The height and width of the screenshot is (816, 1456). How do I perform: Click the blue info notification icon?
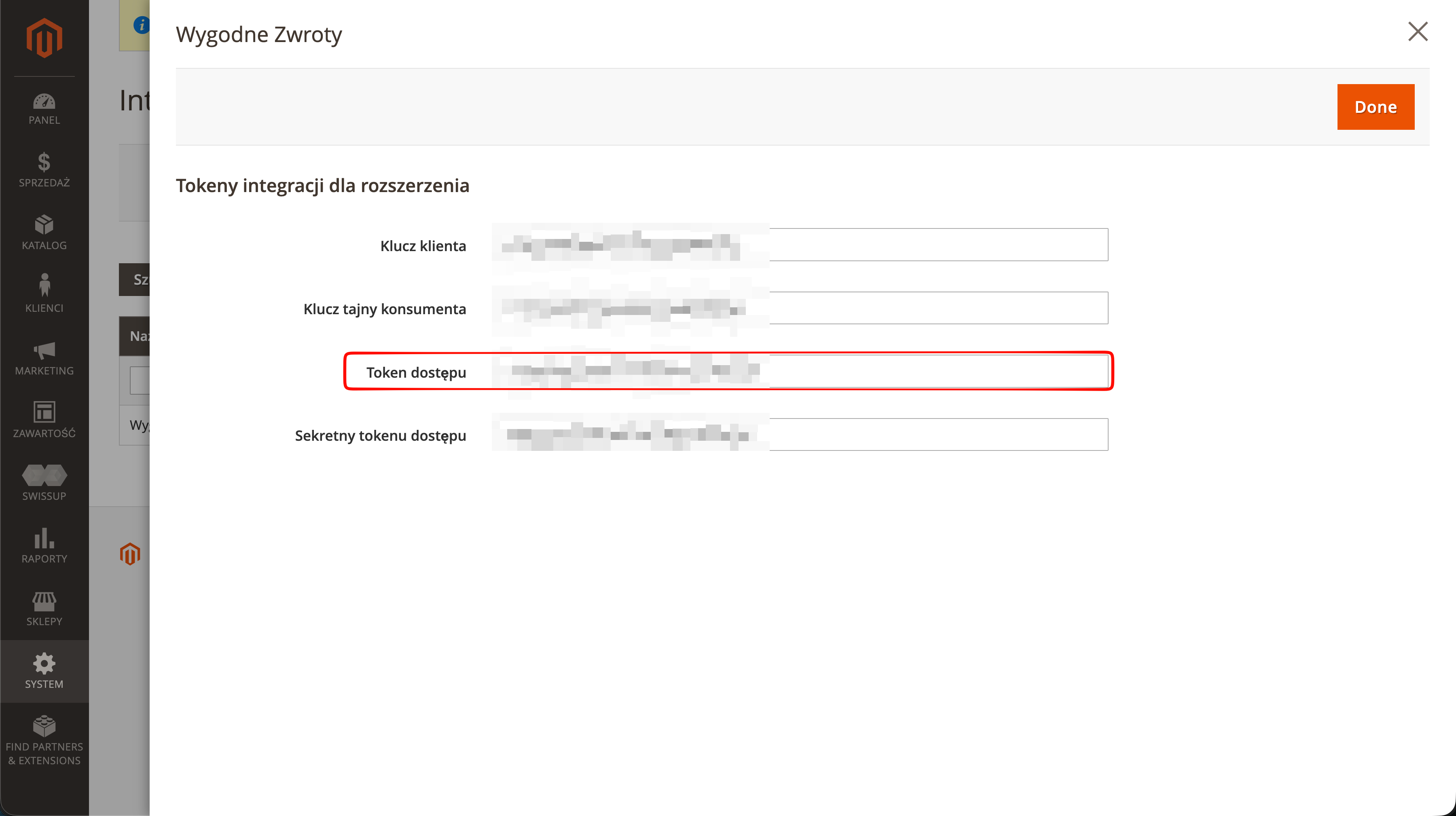[x=141, y=25]
